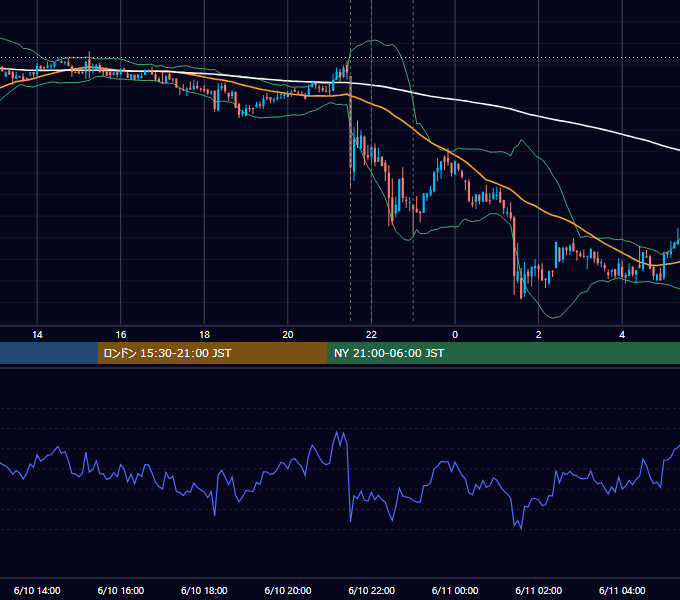The width and height of the screenshot is (680, 600).
Task: Click the 0 hour label on price chart axis
Action: 455,335
